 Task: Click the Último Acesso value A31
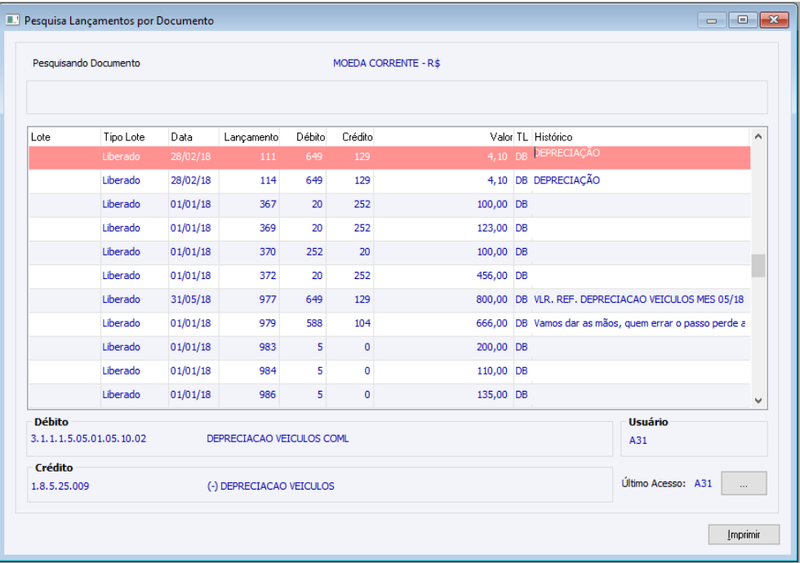[x=703, y=483]
